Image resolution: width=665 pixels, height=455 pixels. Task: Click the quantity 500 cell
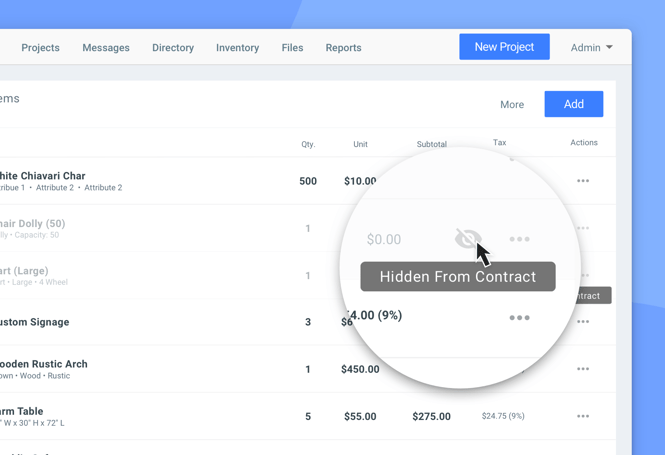click(x=308, y=181)
